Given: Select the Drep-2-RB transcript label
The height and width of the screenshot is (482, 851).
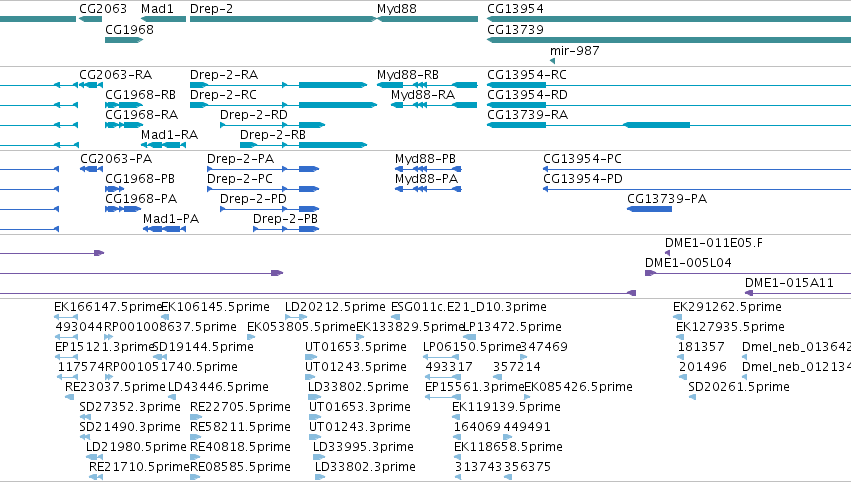Looking at the screenshot, I should pyautogui.click(x=273, y=135).
